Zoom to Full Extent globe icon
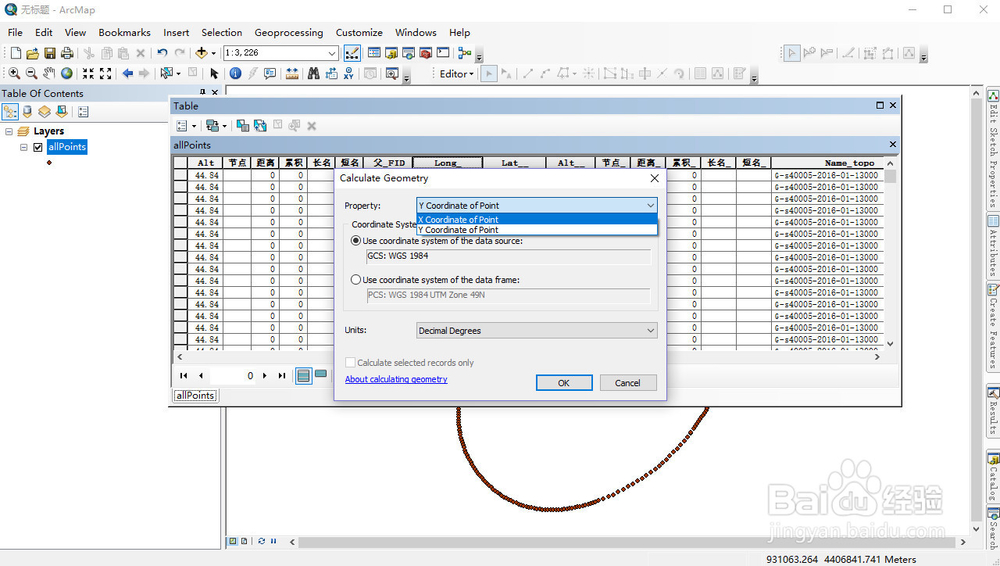Viewport: 1000px width, 566px height. point(66,74)
